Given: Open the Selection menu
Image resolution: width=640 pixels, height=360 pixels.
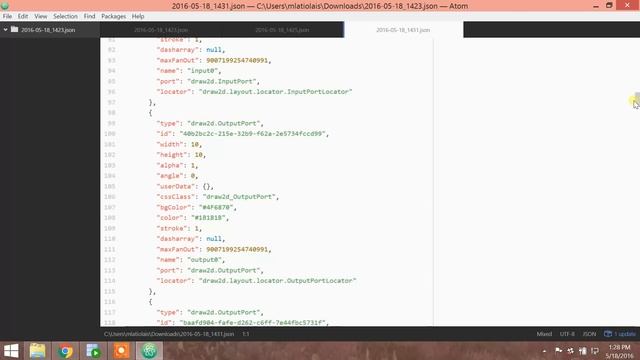Looking at the screenshot, I should 65,16.
